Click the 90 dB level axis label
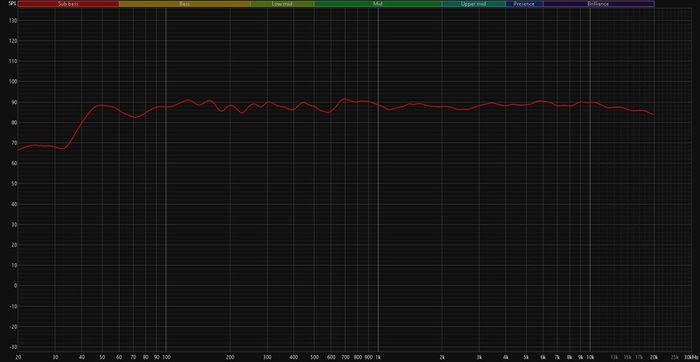 (14, 102)
